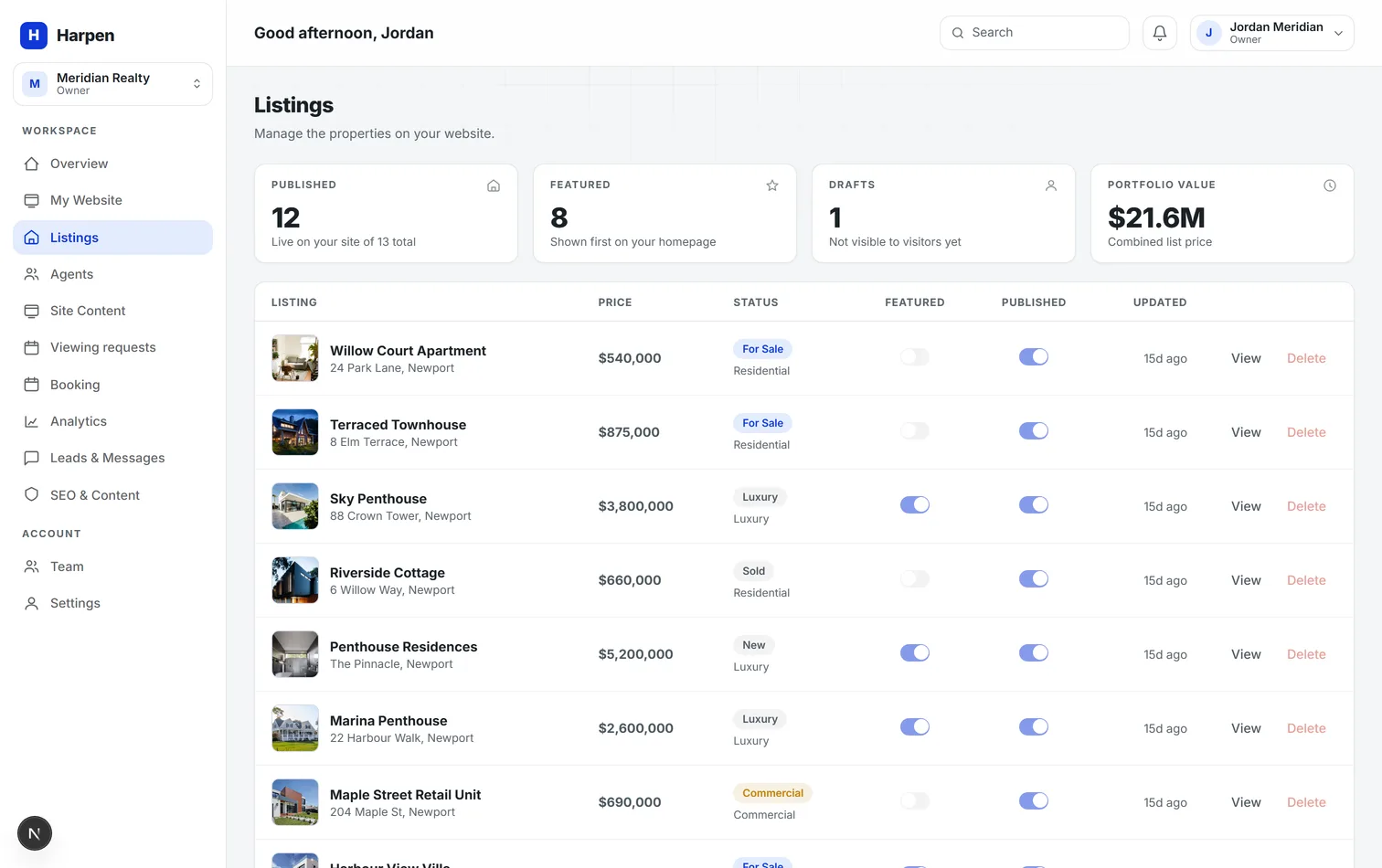This screenshot has width=1382, height=868.
Task: Click the Booking calendar icon
Action: coord(32,385)
